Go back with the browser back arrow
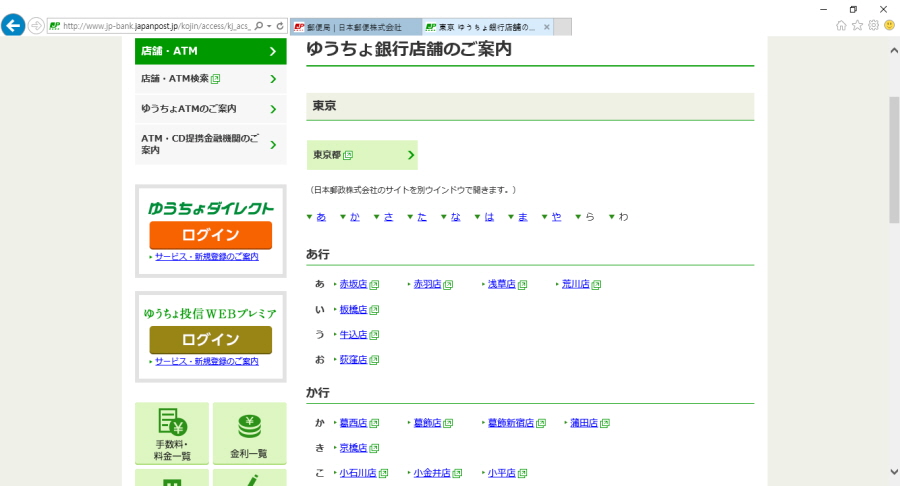Screen dimensions: 900x486 pos(13,26)
